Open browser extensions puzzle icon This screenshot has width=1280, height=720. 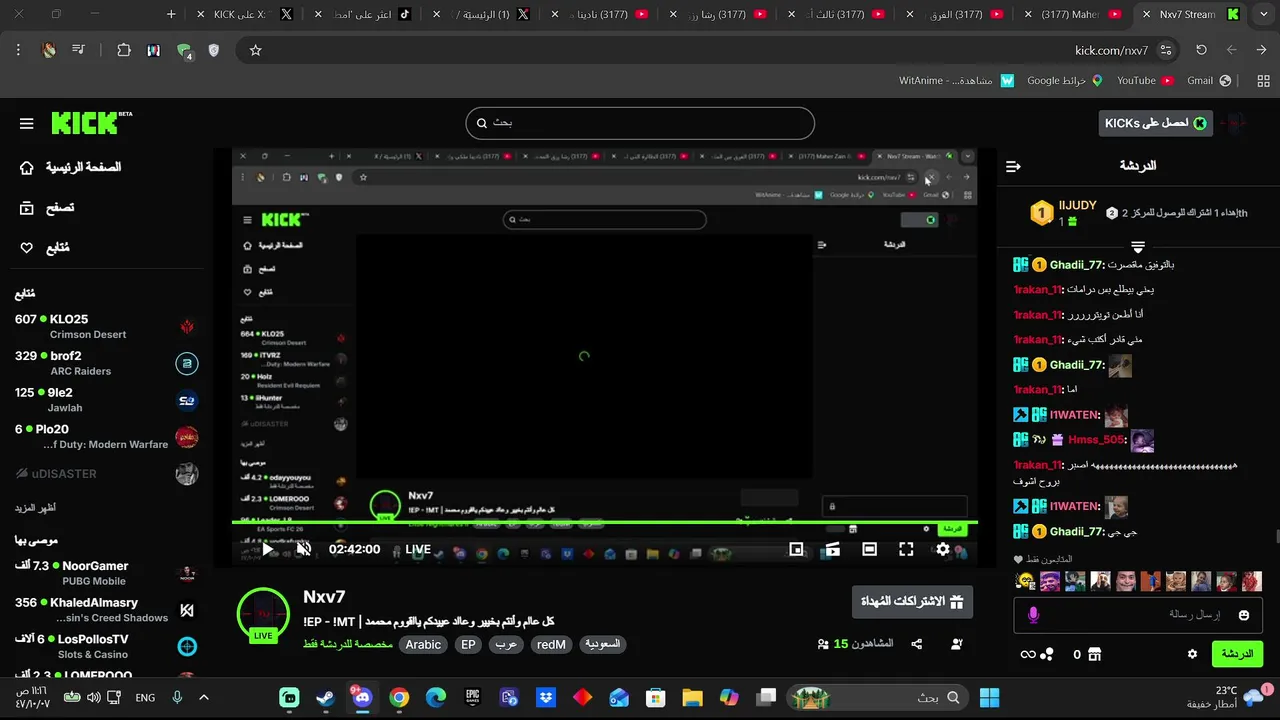point(124,50)
